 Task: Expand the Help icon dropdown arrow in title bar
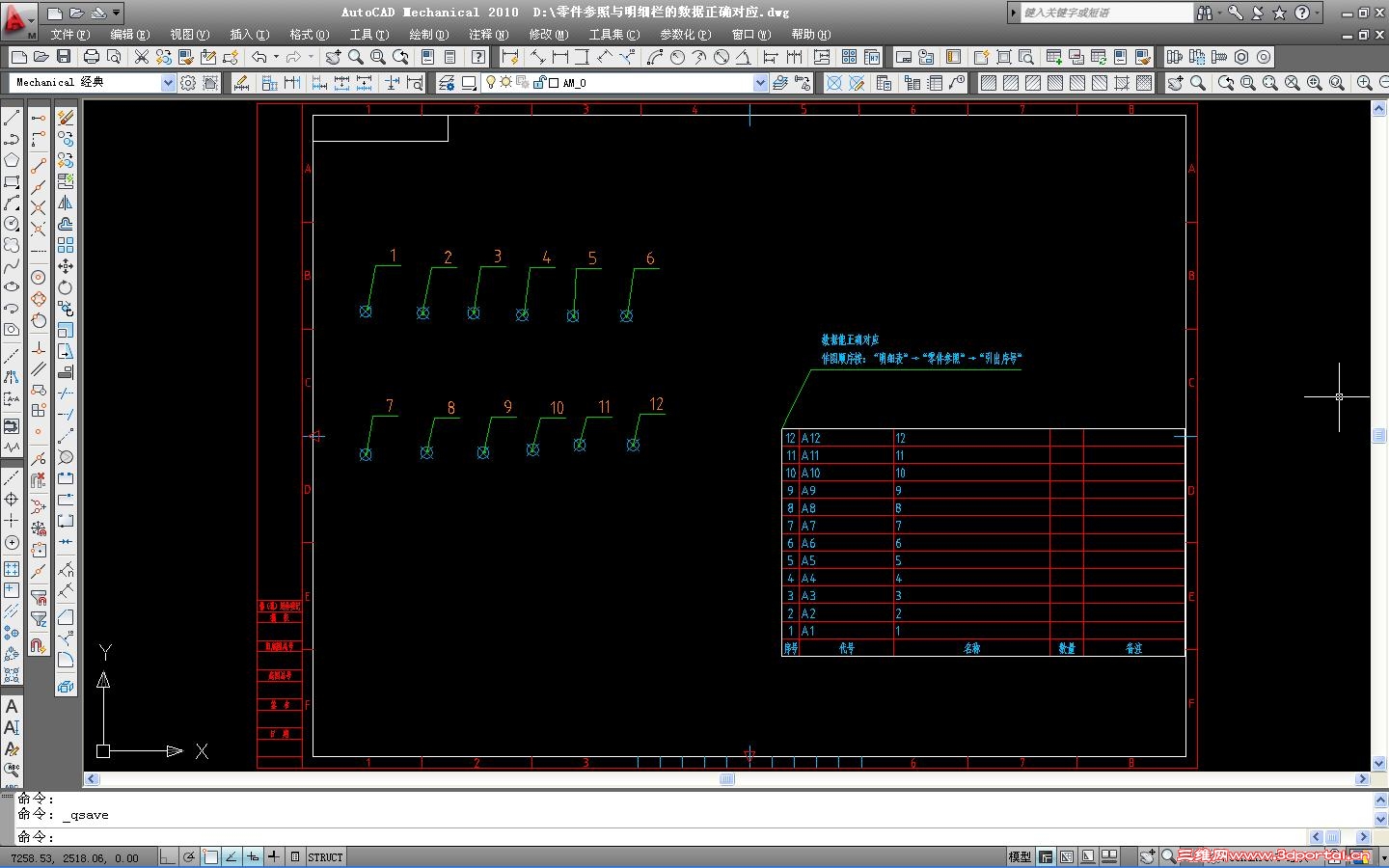coord(1318,13)
